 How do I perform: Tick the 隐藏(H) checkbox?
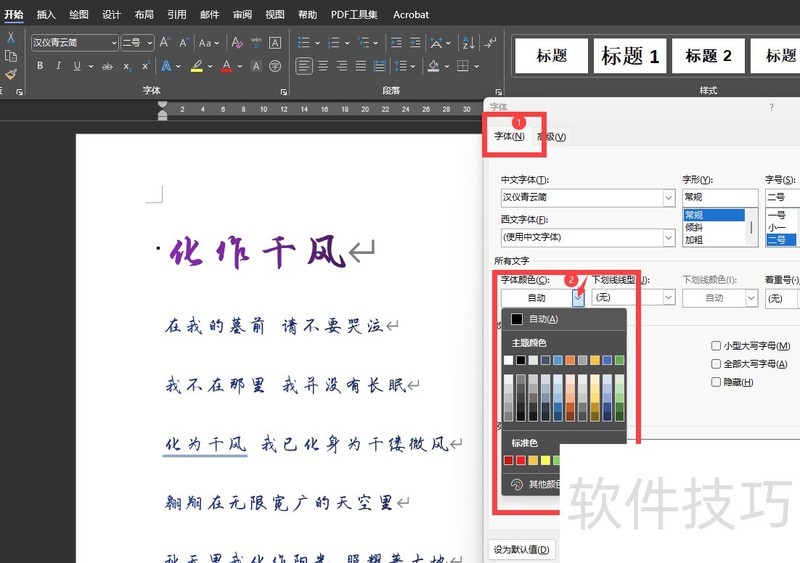[716, 382]
